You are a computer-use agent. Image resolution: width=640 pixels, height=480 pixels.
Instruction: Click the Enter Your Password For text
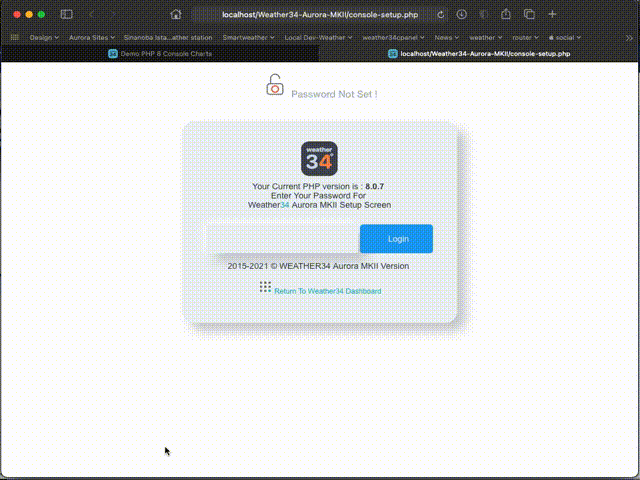pyautogui.click(x=318, y=196)
